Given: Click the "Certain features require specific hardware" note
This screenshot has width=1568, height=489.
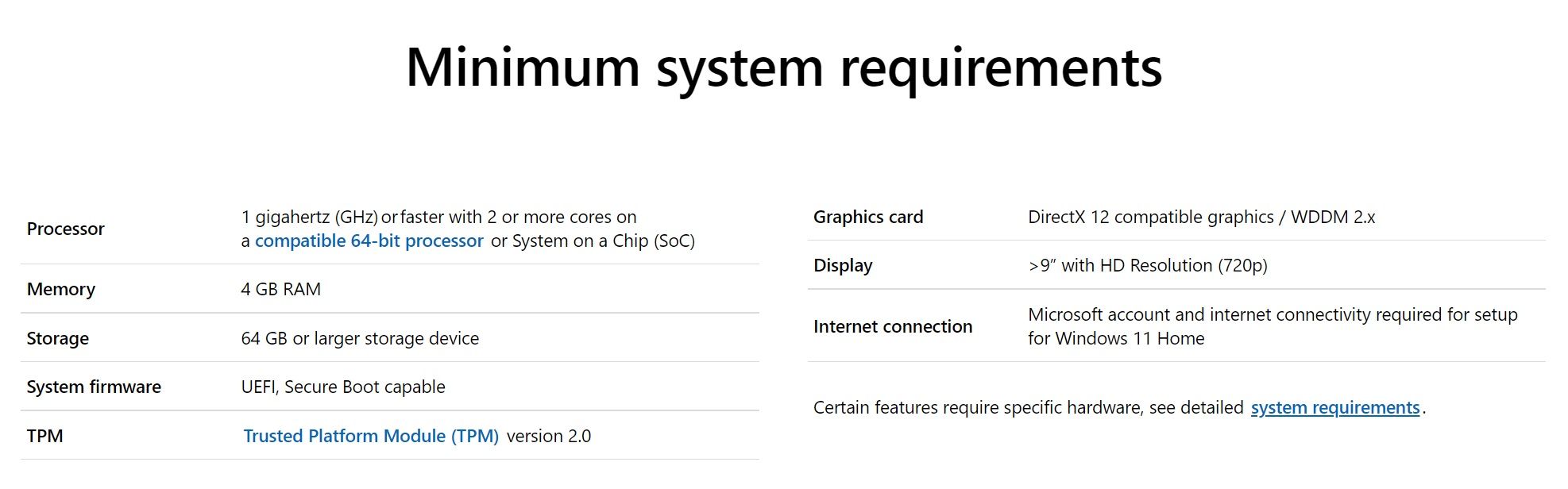Looking at the screenshot, I should 1028,408.
